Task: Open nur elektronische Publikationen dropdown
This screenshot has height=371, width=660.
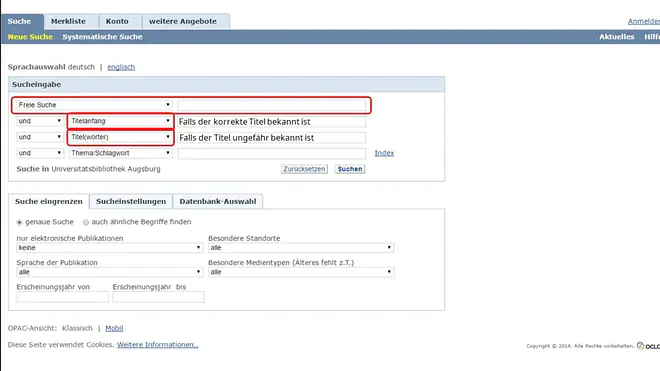Action: pos(109,248)
